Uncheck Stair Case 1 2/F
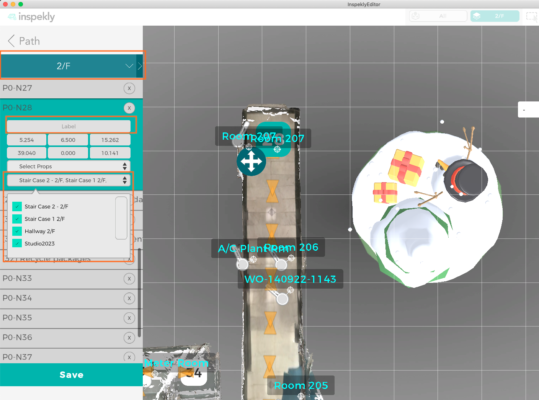The image size is (539, 400). (17, 219)
